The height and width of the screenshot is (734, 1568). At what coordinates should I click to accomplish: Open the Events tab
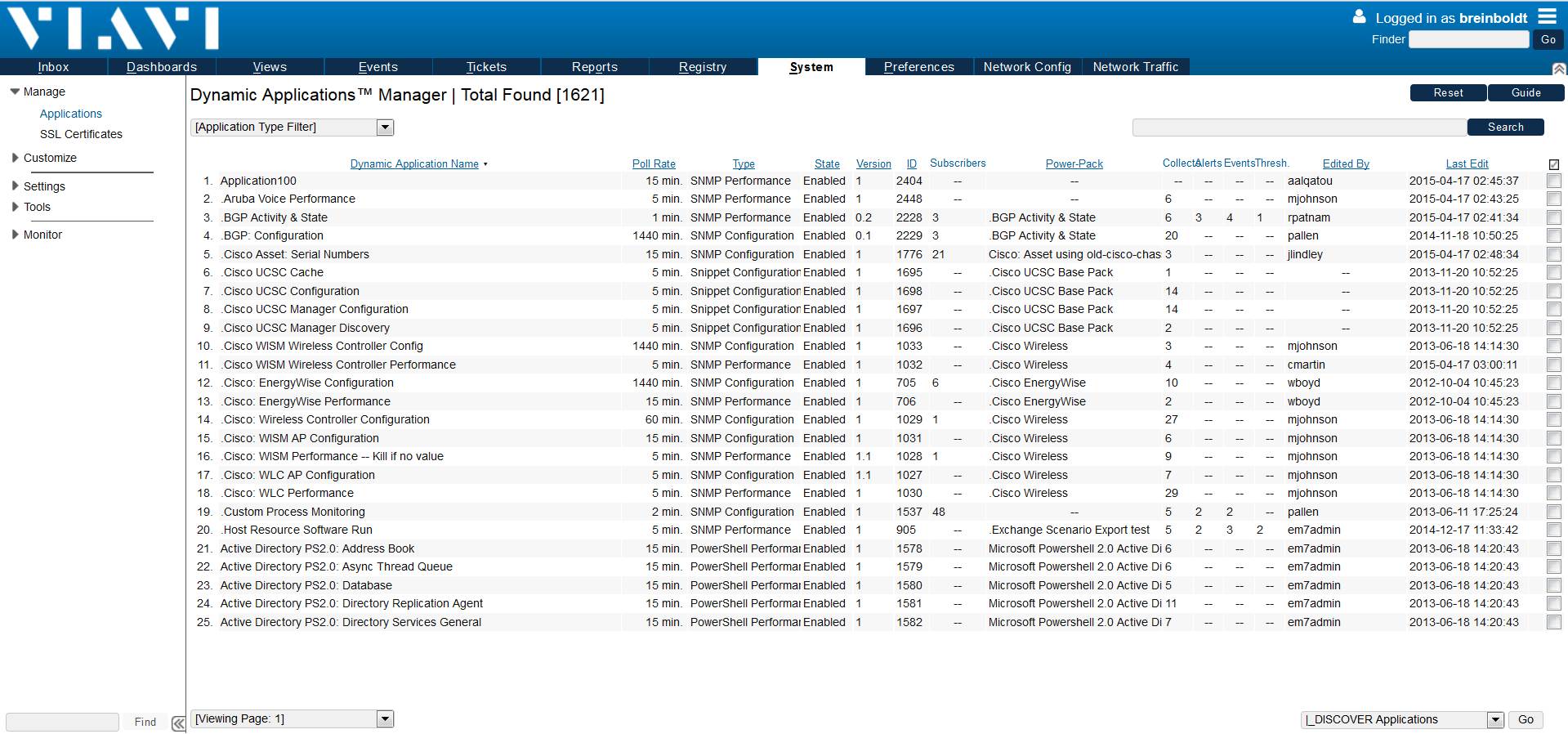(378, 67)
